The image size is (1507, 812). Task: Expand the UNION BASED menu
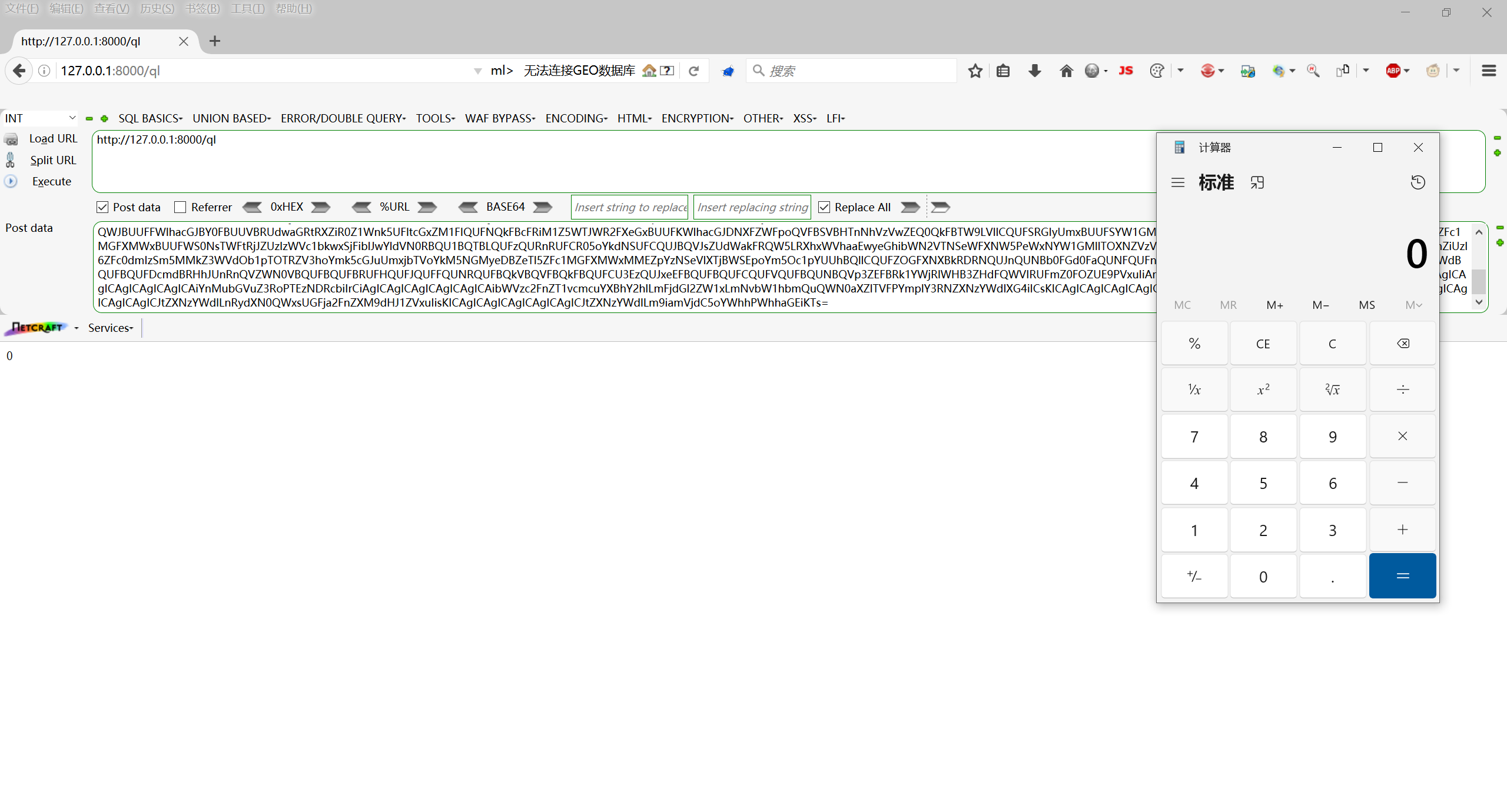[231, 118]
